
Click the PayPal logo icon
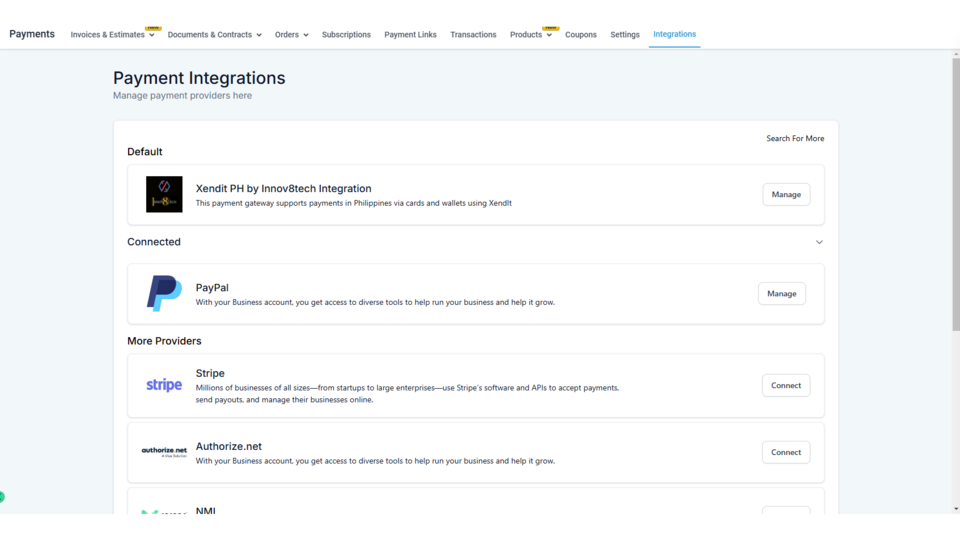(164, 293)
